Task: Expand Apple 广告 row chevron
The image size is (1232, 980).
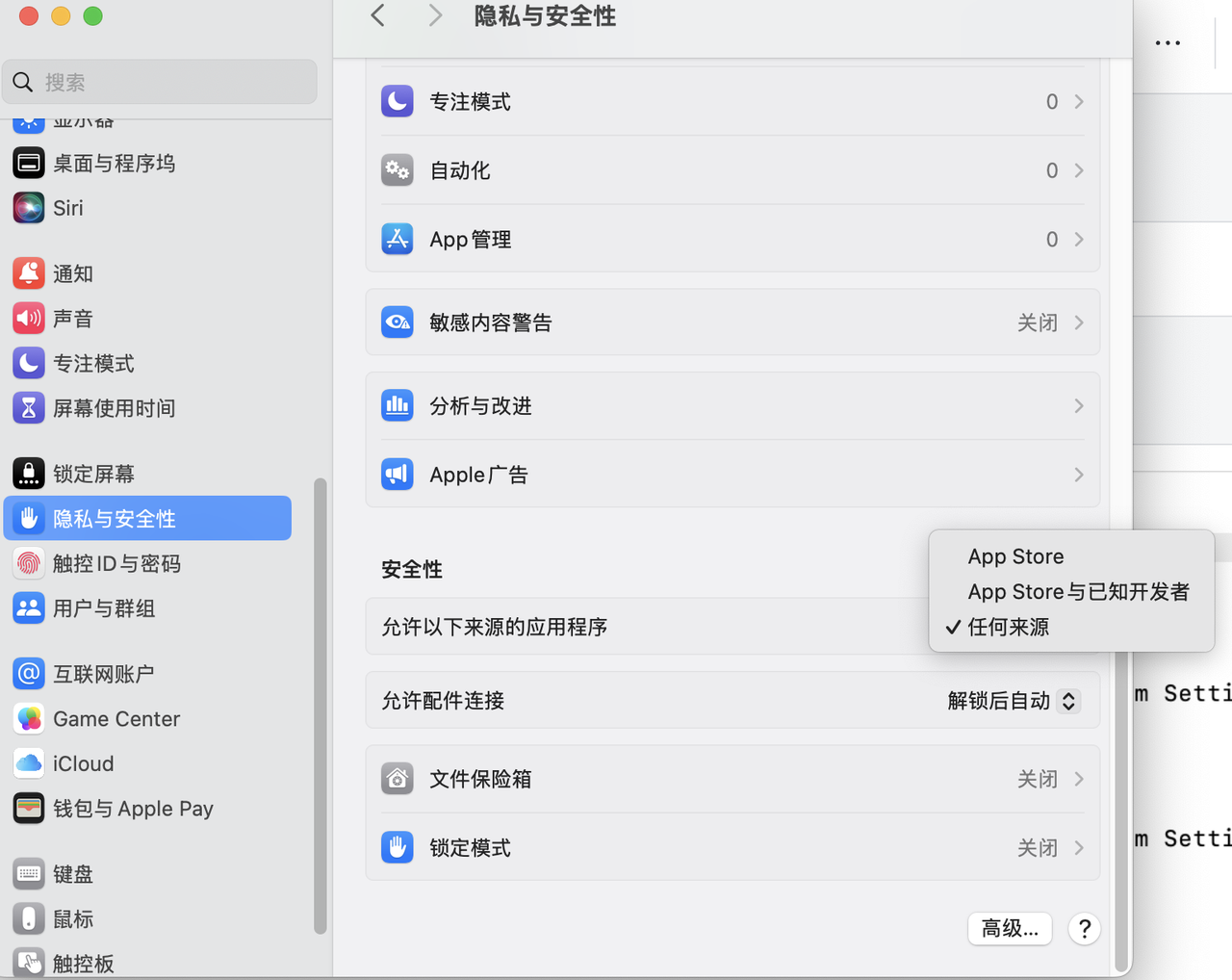Action: (x=1079, y=475)
